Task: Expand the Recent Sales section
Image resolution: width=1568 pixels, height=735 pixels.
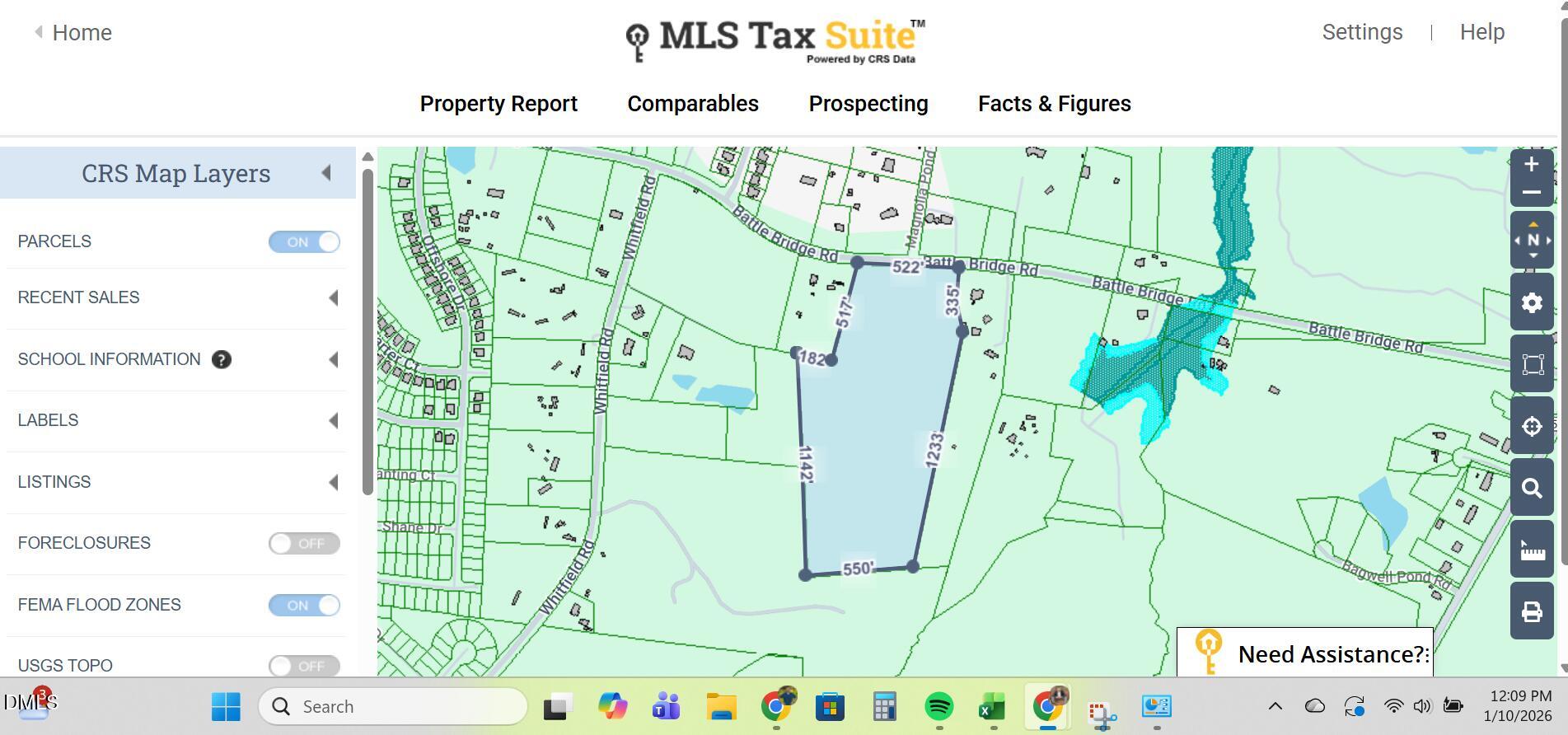Action: (334, 298)
